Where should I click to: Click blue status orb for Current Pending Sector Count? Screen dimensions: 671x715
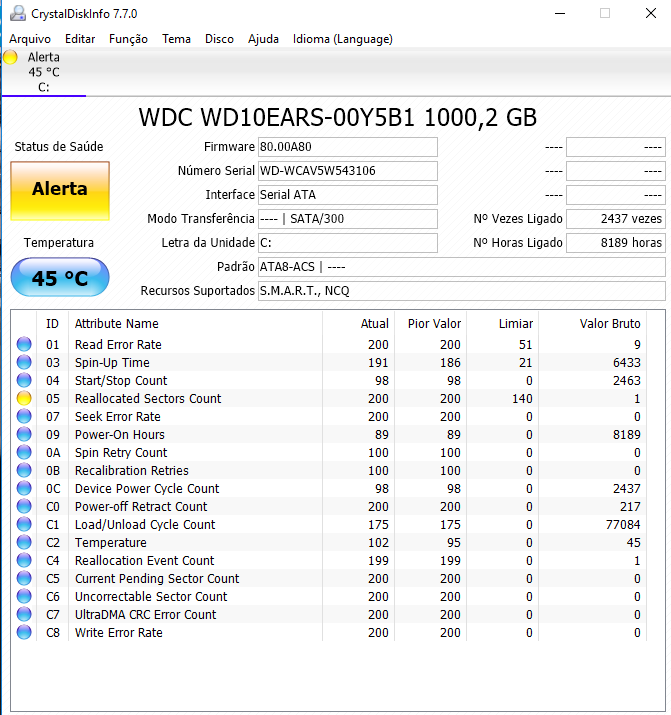[x=24, y=578]
